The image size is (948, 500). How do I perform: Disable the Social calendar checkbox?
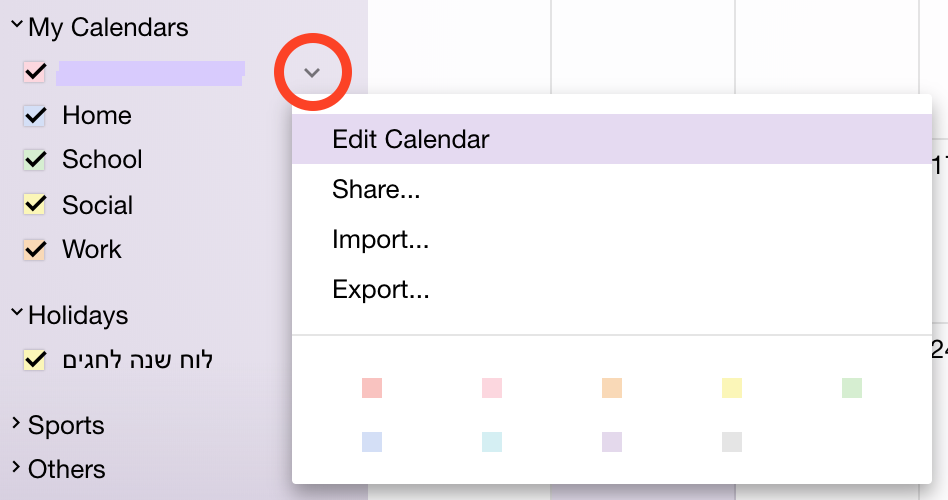click(35, 205)
